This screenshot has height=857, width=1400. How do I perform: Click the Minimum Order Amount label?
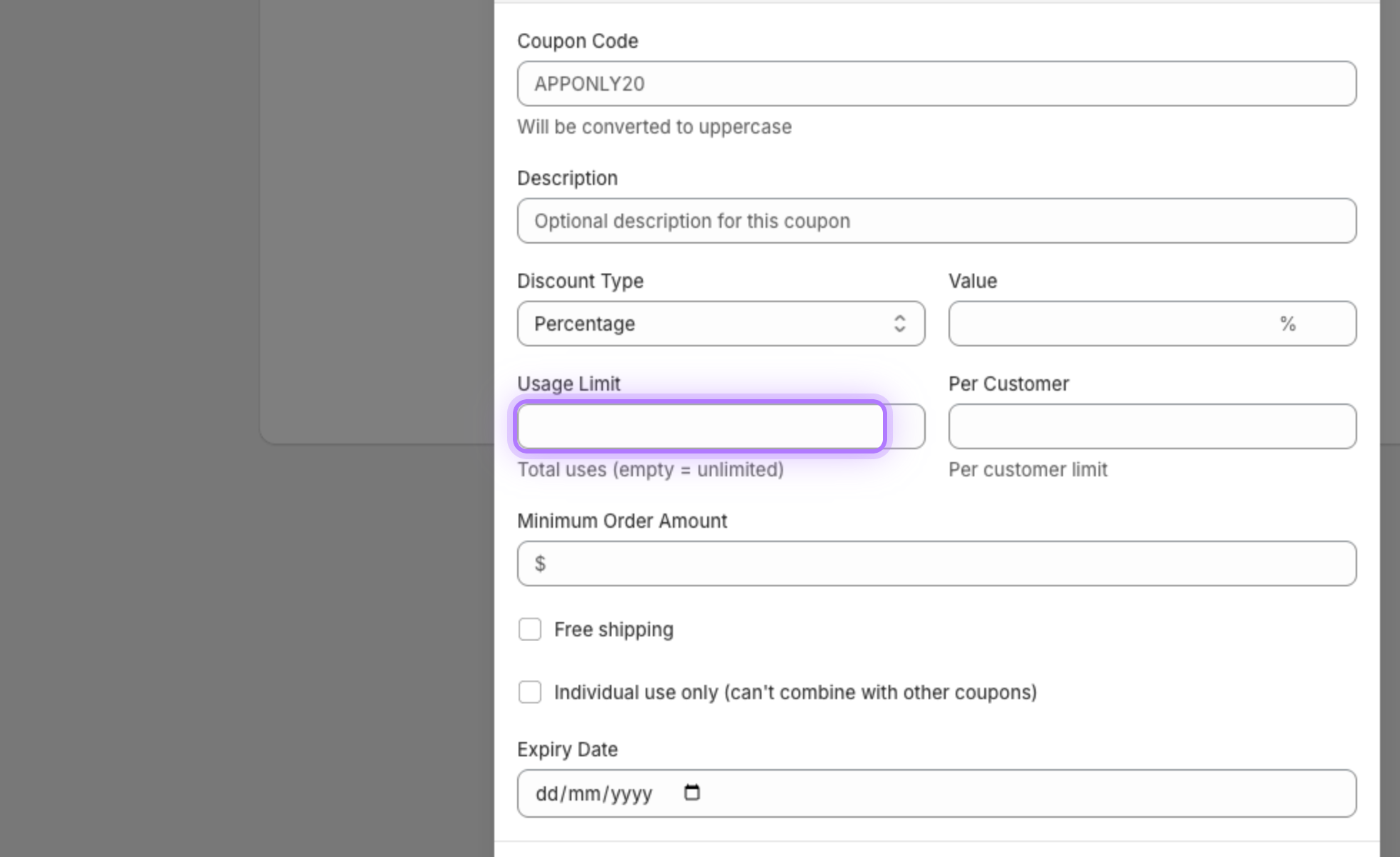pos(622,521)
